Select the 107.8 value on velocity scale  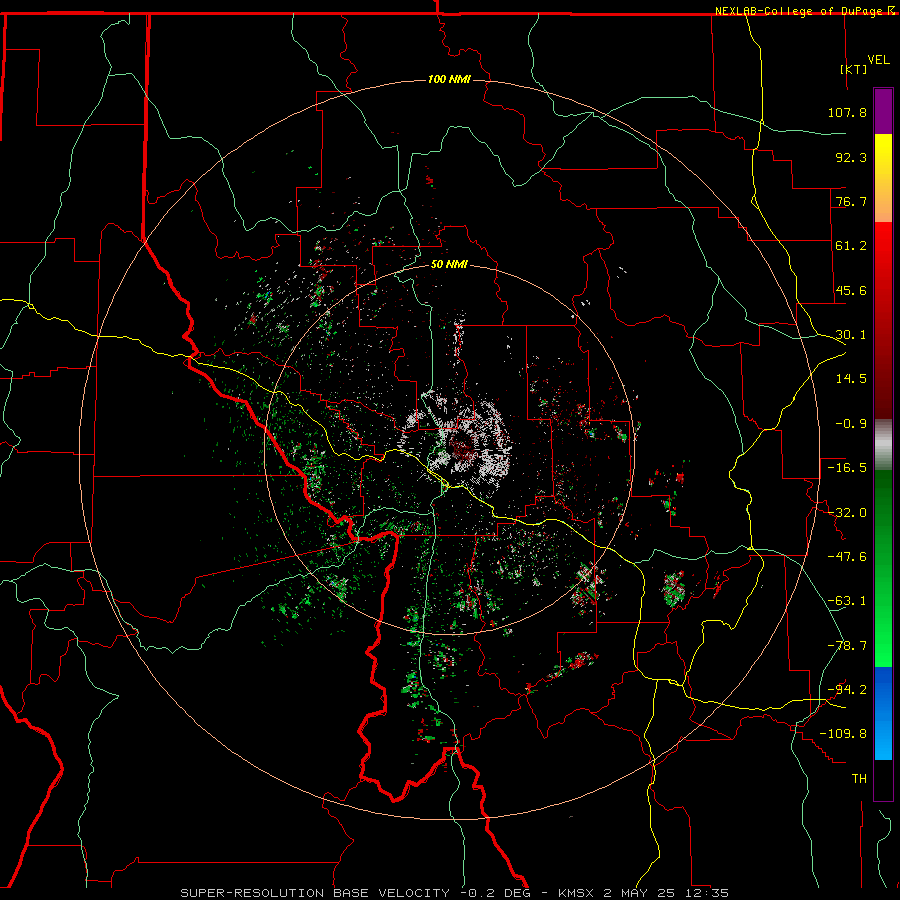847,112
